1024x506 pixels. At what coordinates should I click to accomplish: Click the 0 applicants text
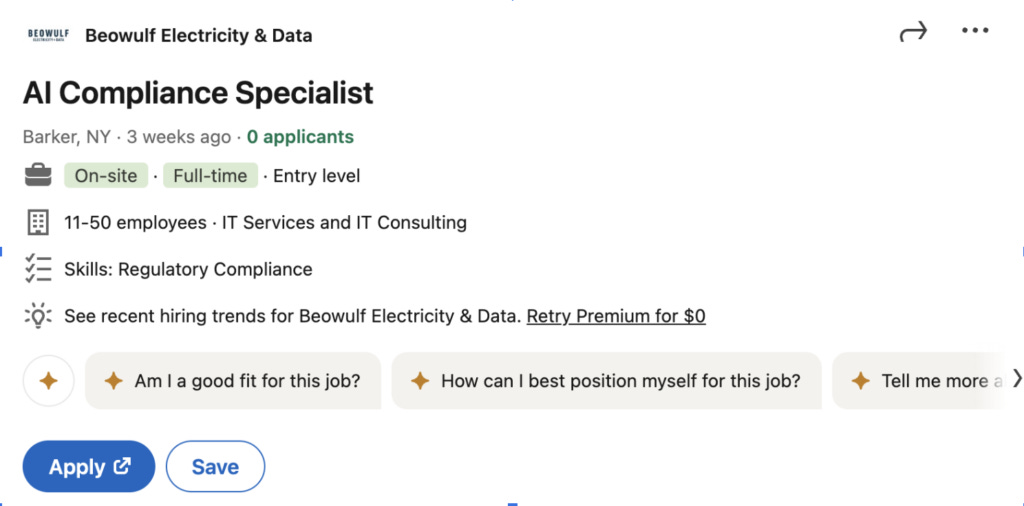click(x=300, y=137)
